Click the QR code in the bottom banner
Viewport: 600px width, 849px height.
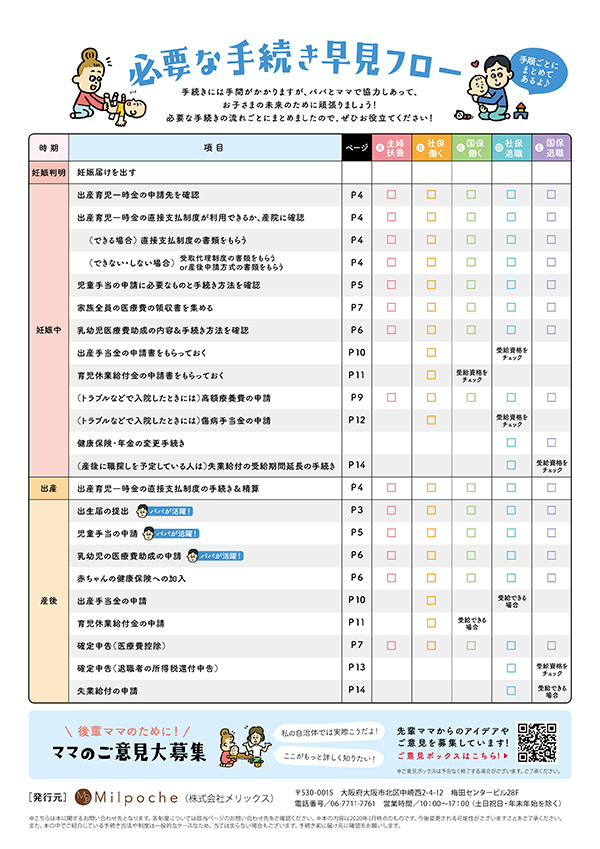click(537, 742)
